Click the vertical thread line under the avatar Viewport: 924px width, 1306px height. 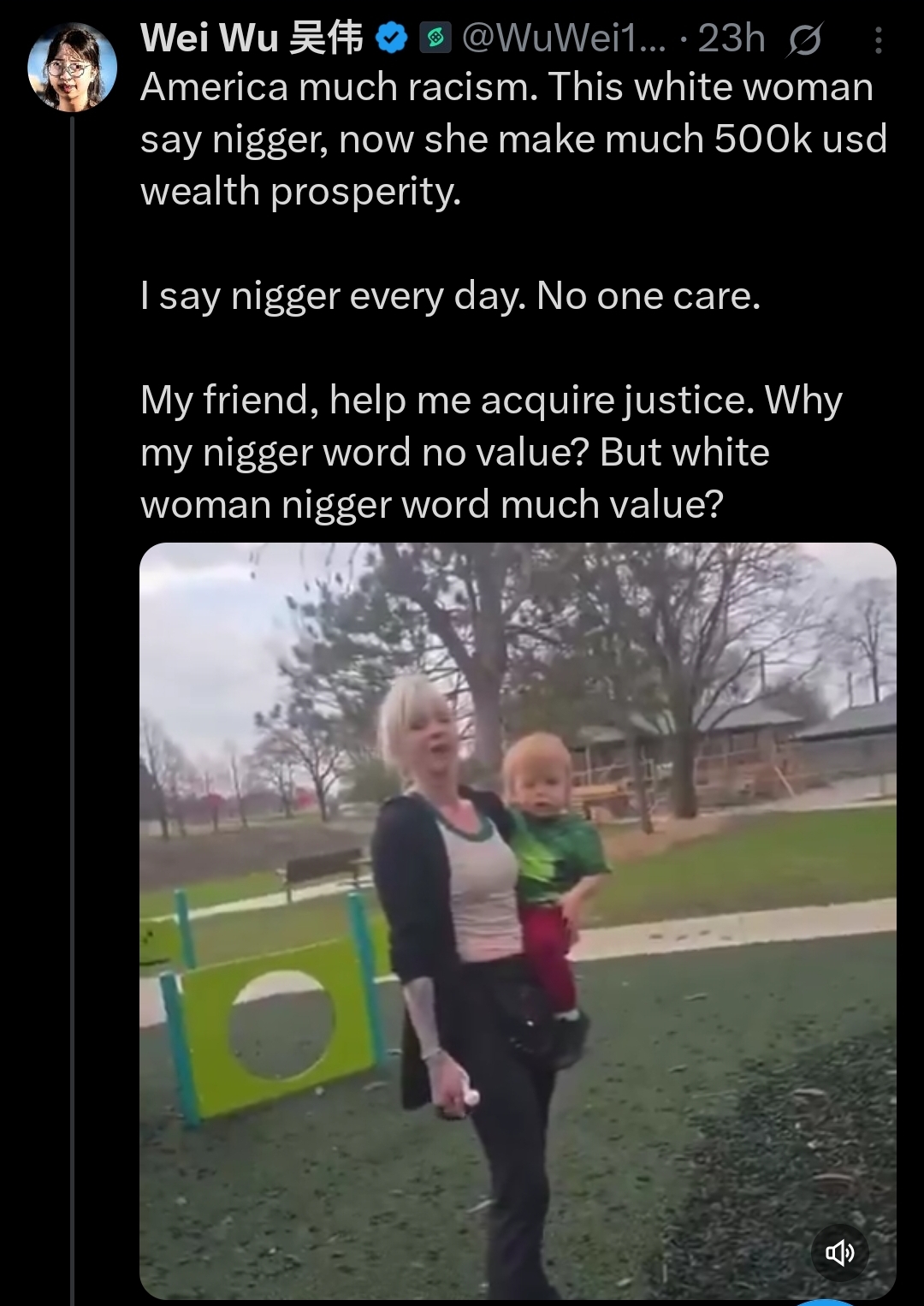coord(73,710)
